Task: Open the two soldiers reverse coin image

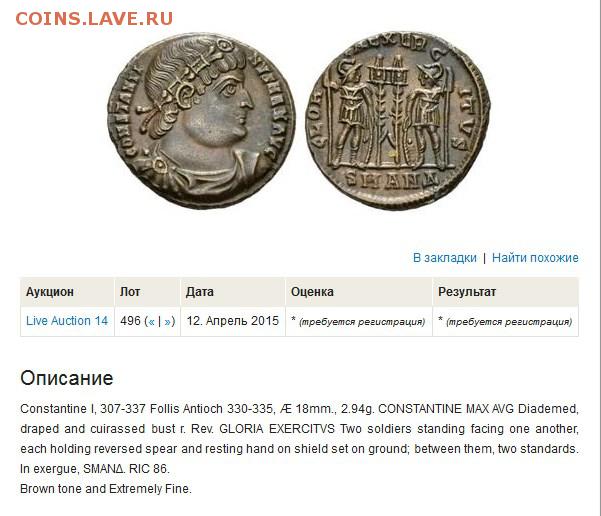Action: (x=398, y=121)
